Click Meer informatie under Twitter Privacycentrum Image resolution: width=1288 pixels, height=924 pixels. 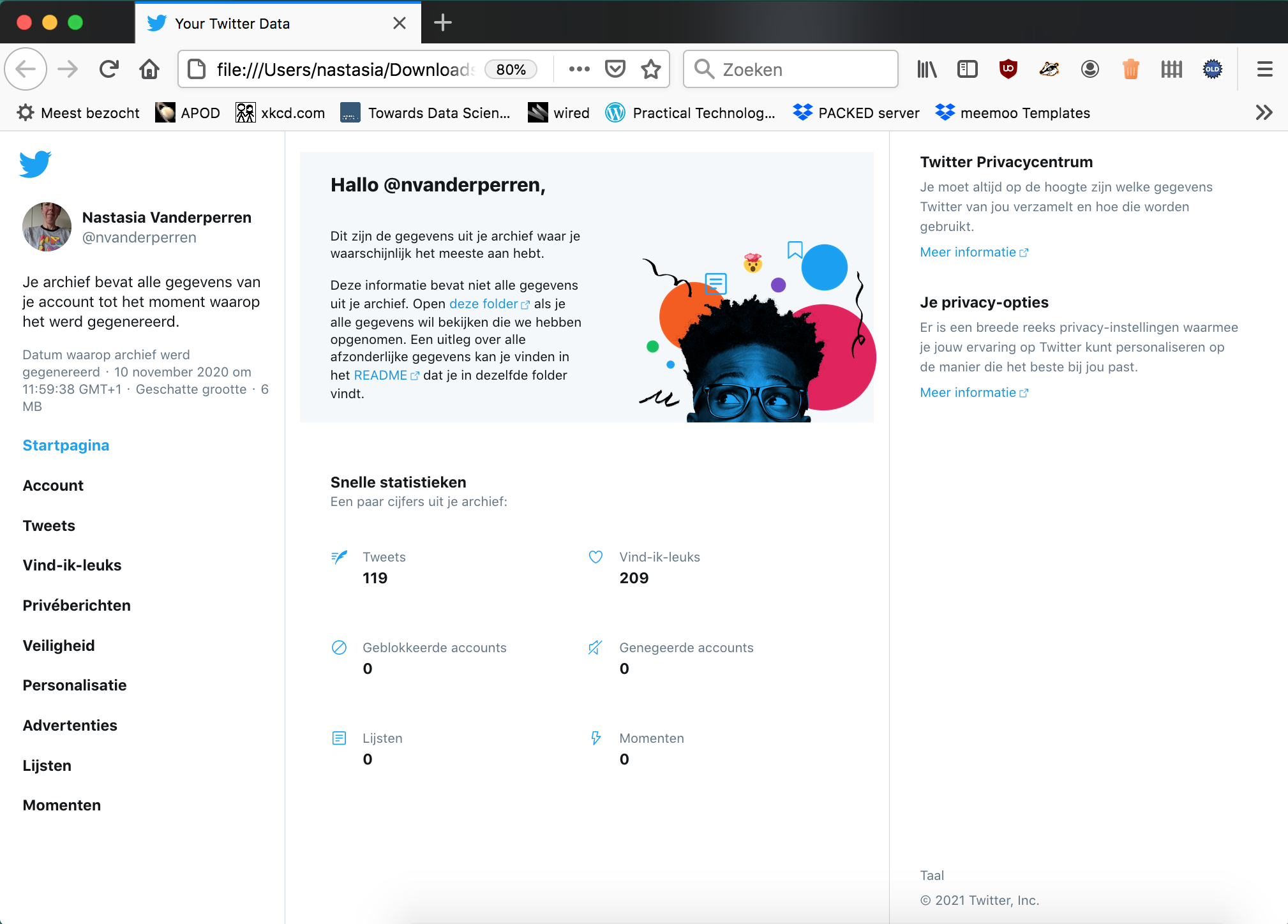(x=968, y=252)
